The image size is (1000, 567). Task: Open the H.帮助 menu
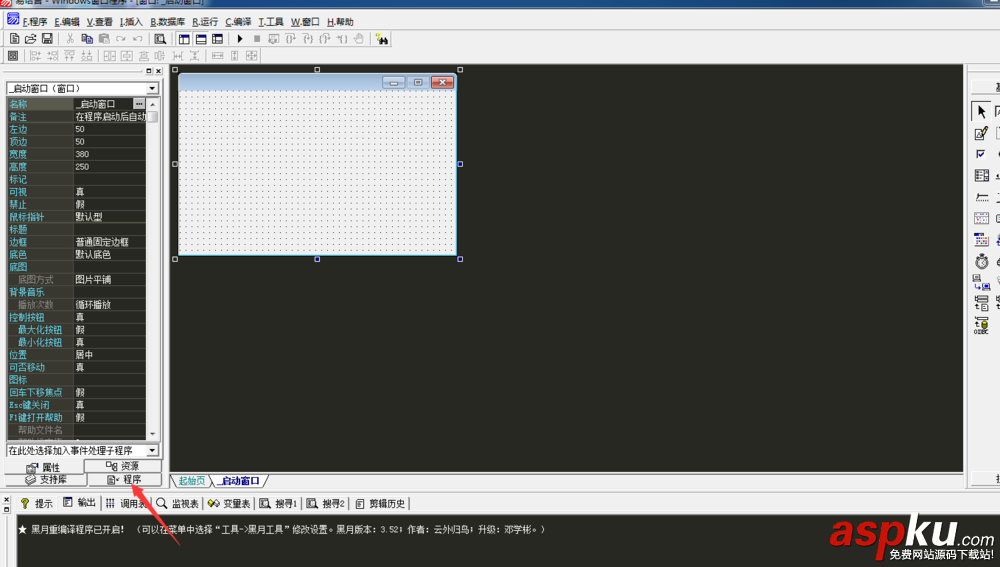tap(340, 22)
